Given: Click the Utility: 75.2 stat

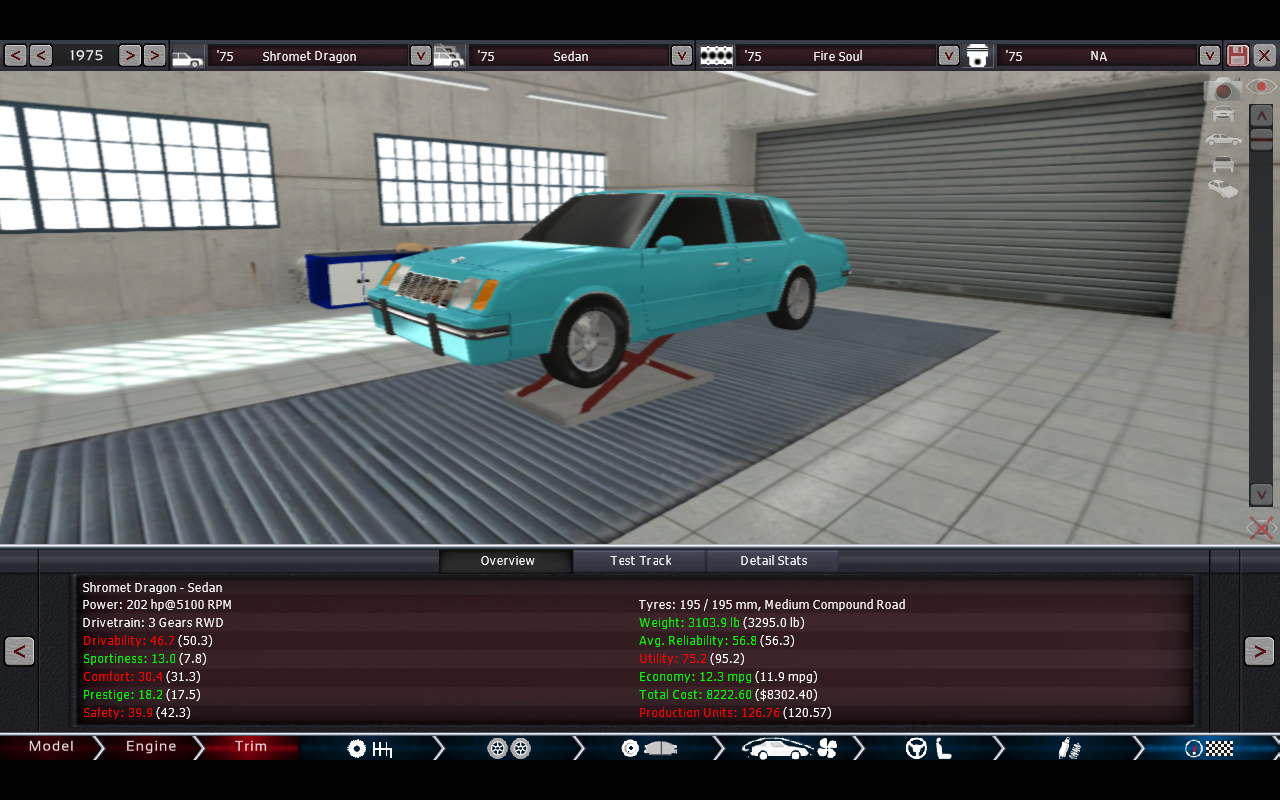Looking at the screenshot, I should point(673,659).
